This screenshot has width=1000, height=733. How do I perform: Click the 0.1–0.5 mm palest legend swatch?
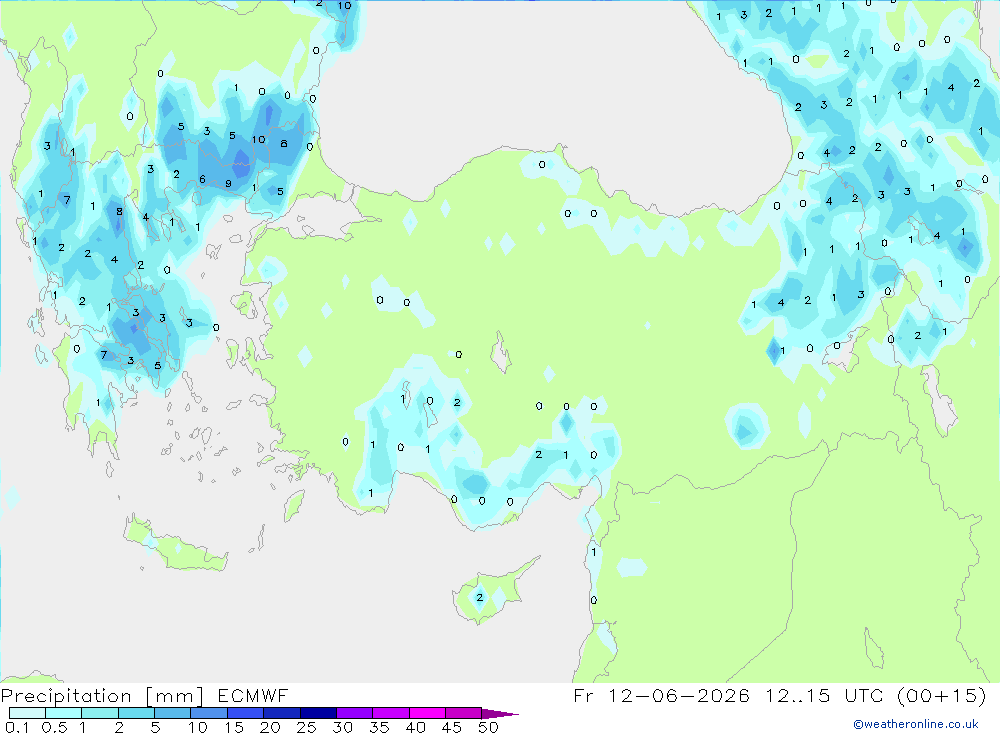27,713
